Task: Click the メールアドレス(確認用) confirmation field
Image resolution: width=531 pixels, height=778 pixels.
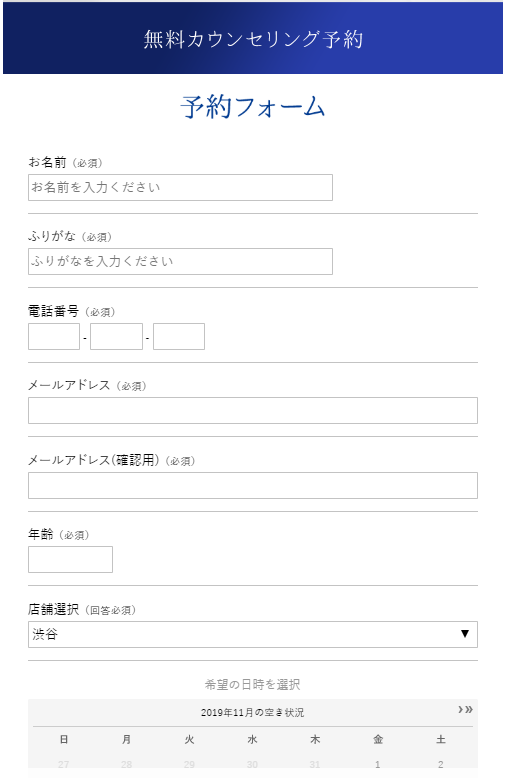Action: tap(253, 485)
